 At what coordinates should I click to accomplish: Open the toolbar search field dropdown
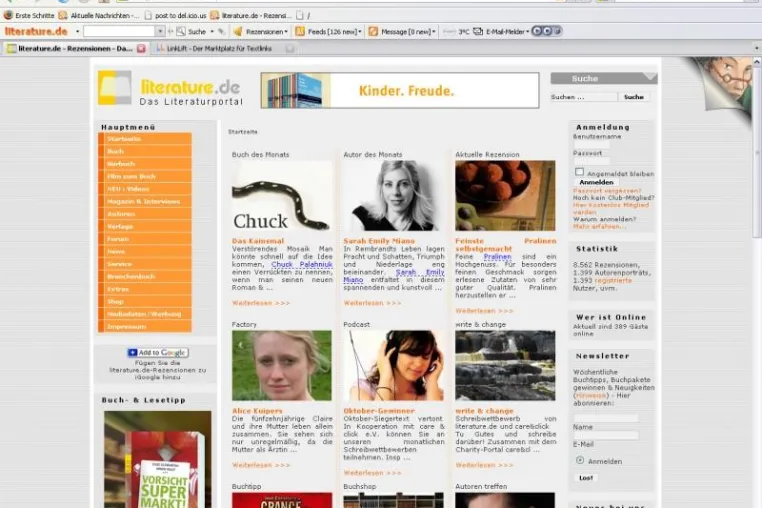160,32
